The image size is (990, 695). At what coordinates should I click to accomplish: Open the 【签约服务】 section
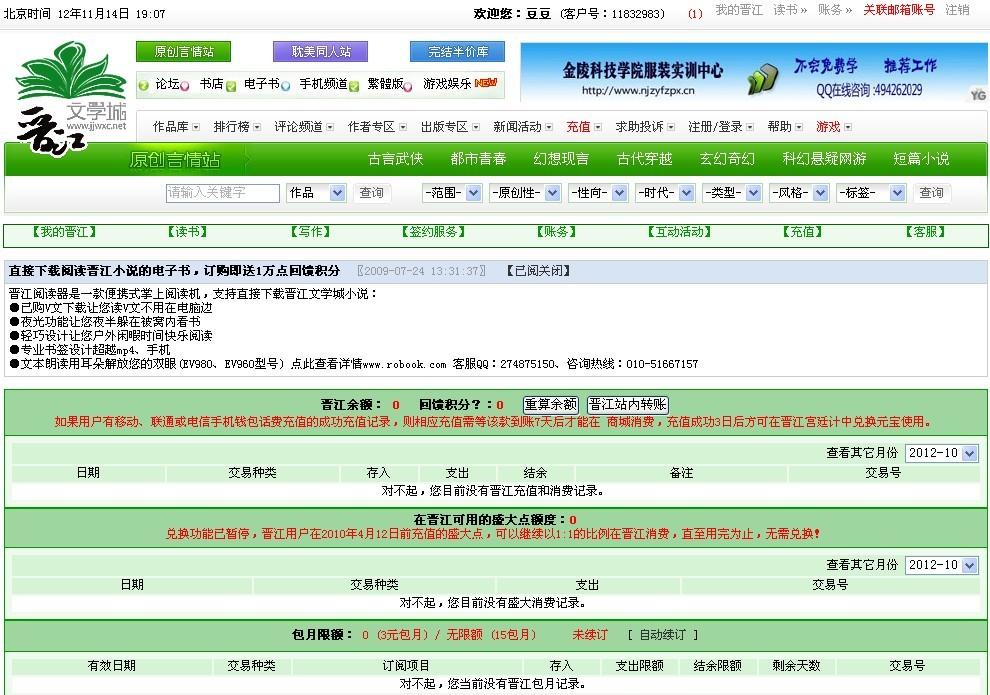(433, 232)
